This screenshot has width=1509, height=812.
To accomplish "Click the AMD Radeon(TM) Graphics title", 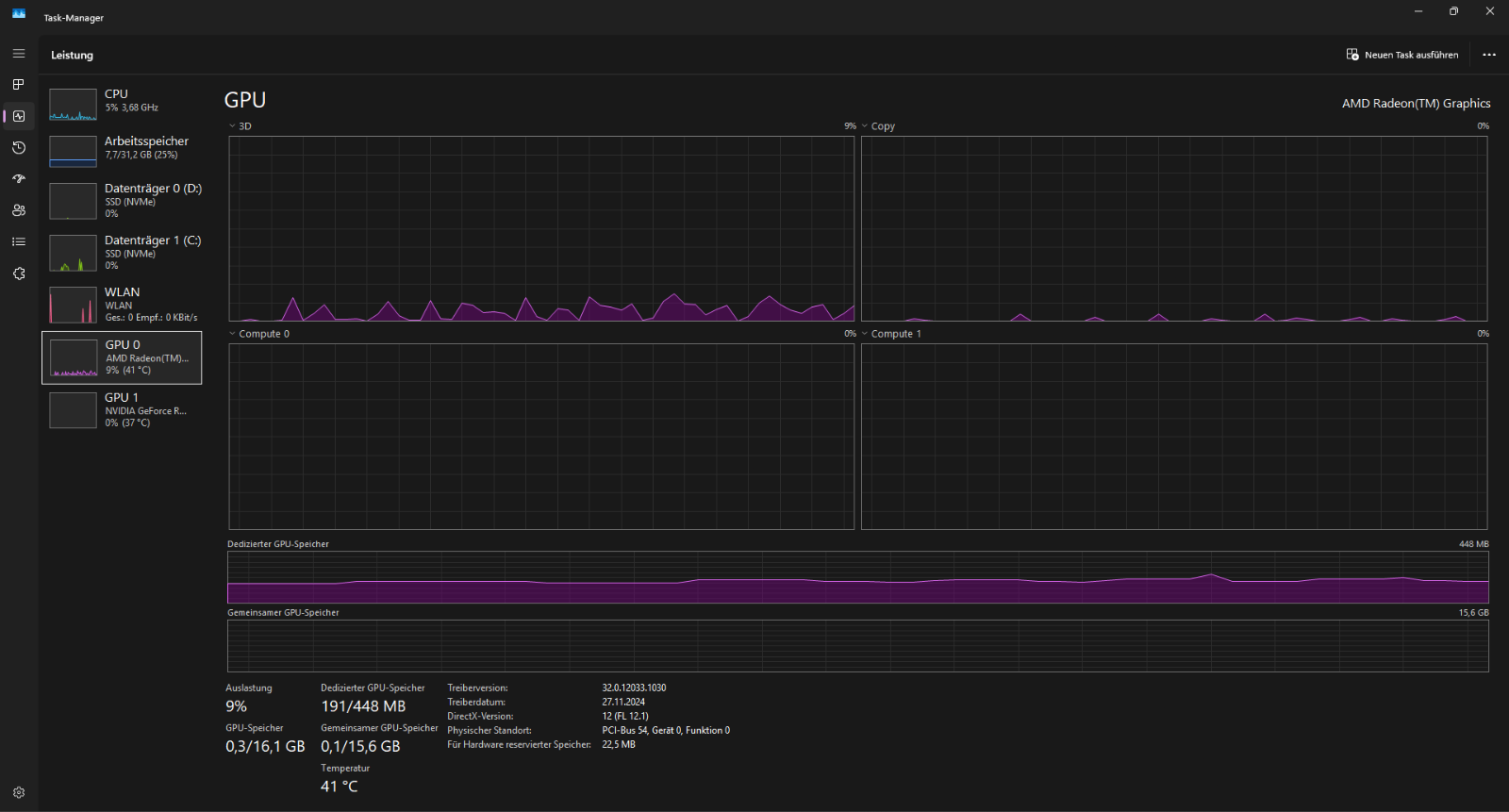I will click(1417, 104).
